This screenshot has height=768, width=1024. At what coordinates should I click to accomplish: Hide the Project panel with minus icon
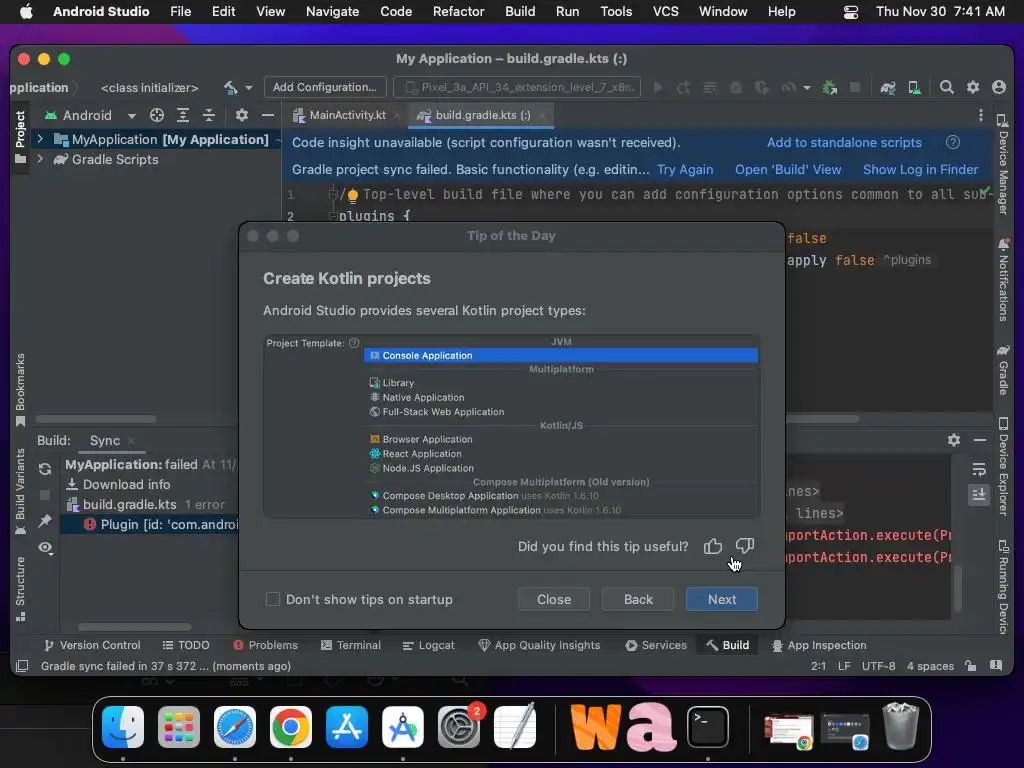(267, 115)
